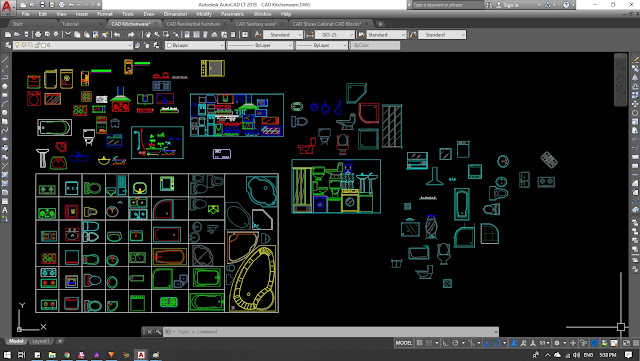Close the Tutorial file tab
The height and width of the screenshot is (361, 640).
[x=100, y=24]
